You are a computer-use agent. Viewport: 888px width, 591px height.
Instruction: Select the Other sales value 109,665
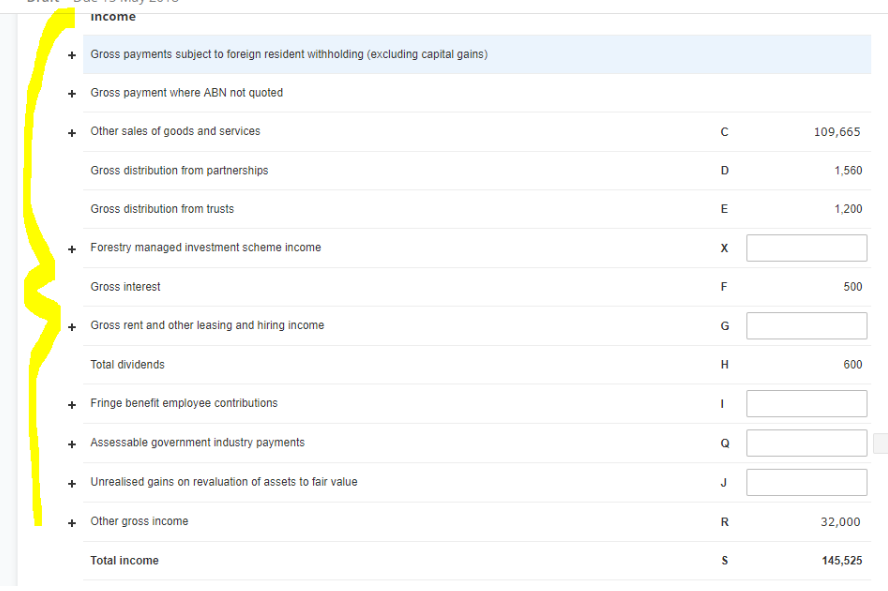click(837, 132)
